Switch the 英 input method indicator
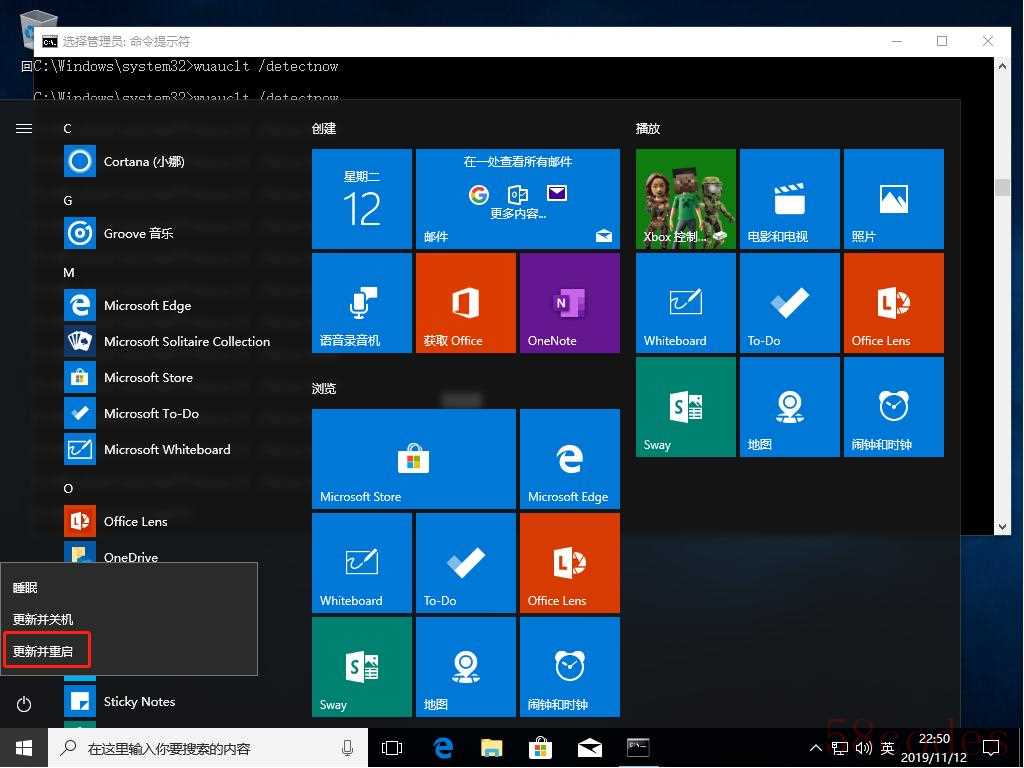Screen dimensions: 1024x768 click(x=888, y=748)
